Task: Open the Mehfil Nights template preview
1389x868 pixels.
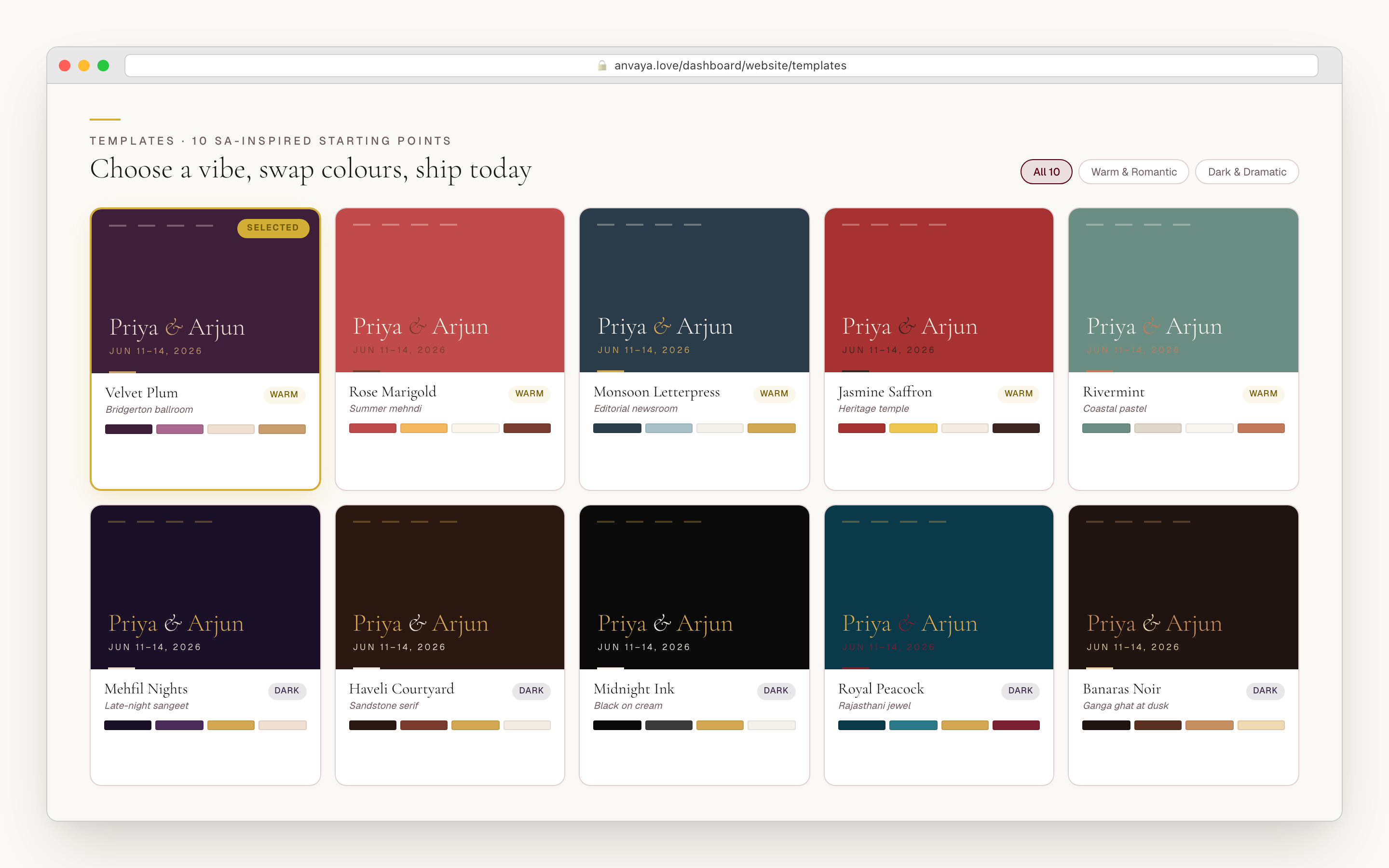Action: (x=205, y=587)
